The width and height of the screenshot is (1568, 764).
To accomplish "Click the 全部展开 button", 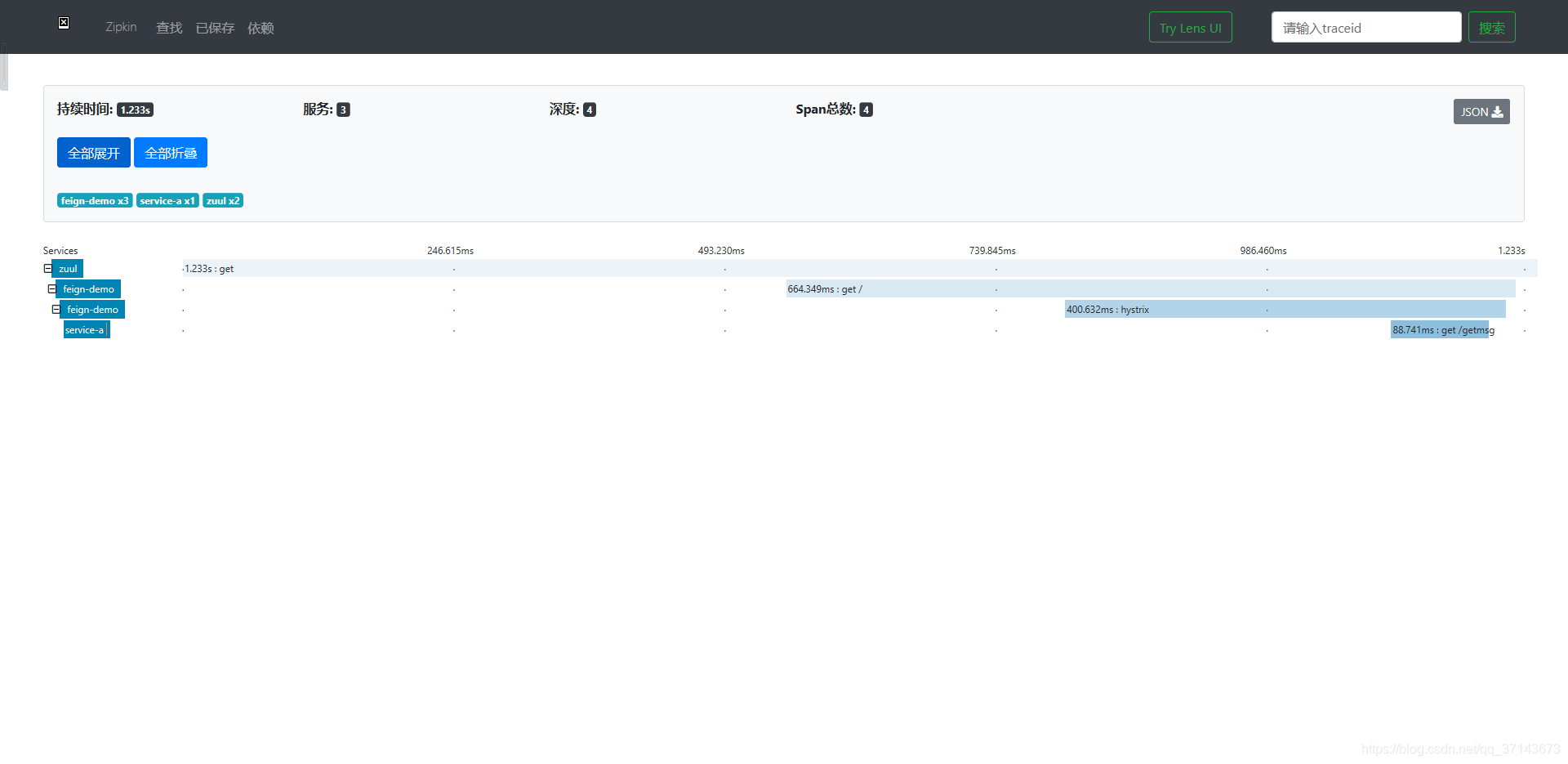I will (x=94, y=152).
